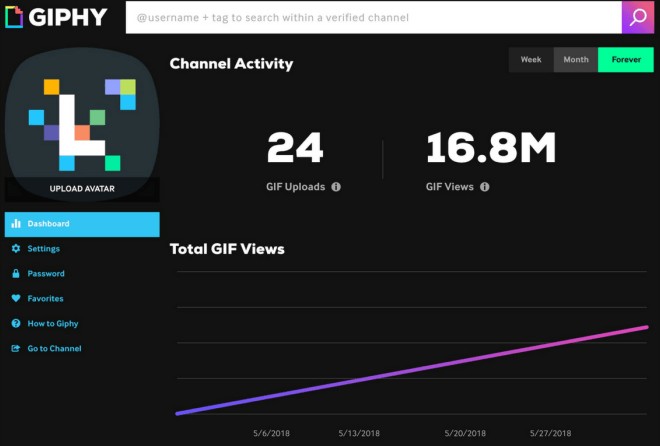Switch activity range to Month
Image resolution: width=660 pixels, height=446 pixels.
(576, 60)
